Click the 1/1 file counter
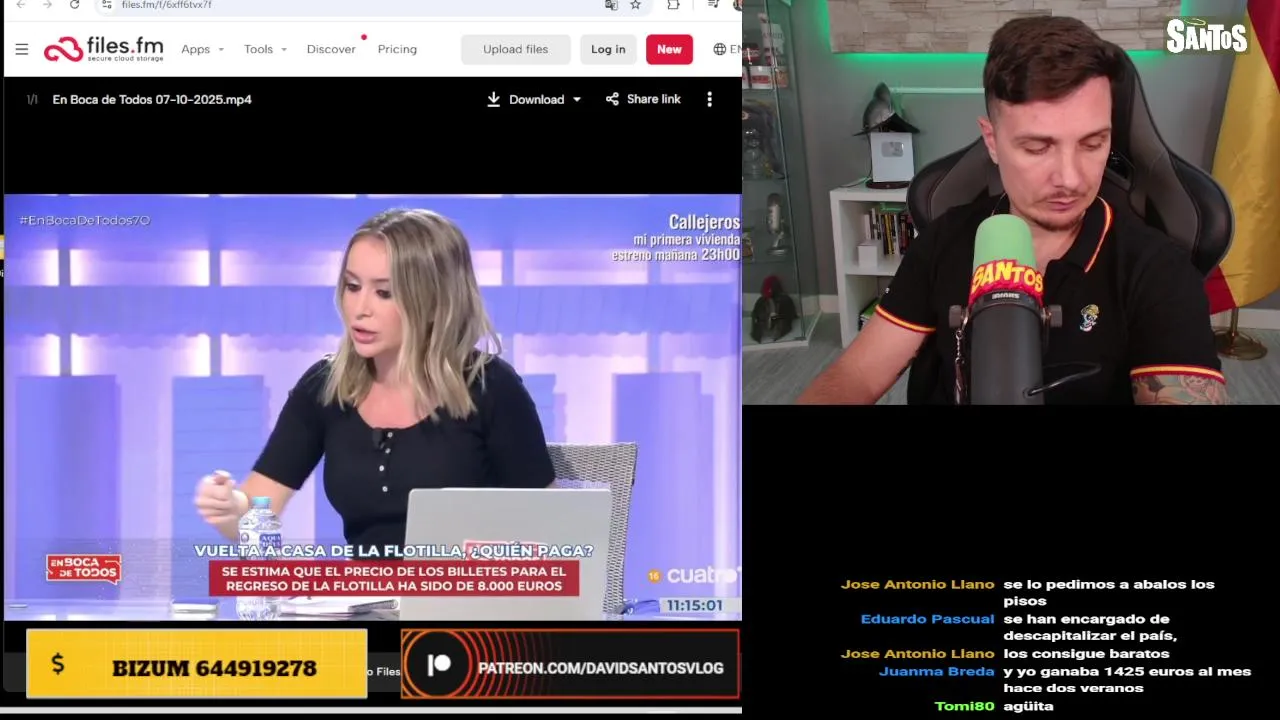The height and width of the screenshot is (720, 1280). tap(32, 99)
